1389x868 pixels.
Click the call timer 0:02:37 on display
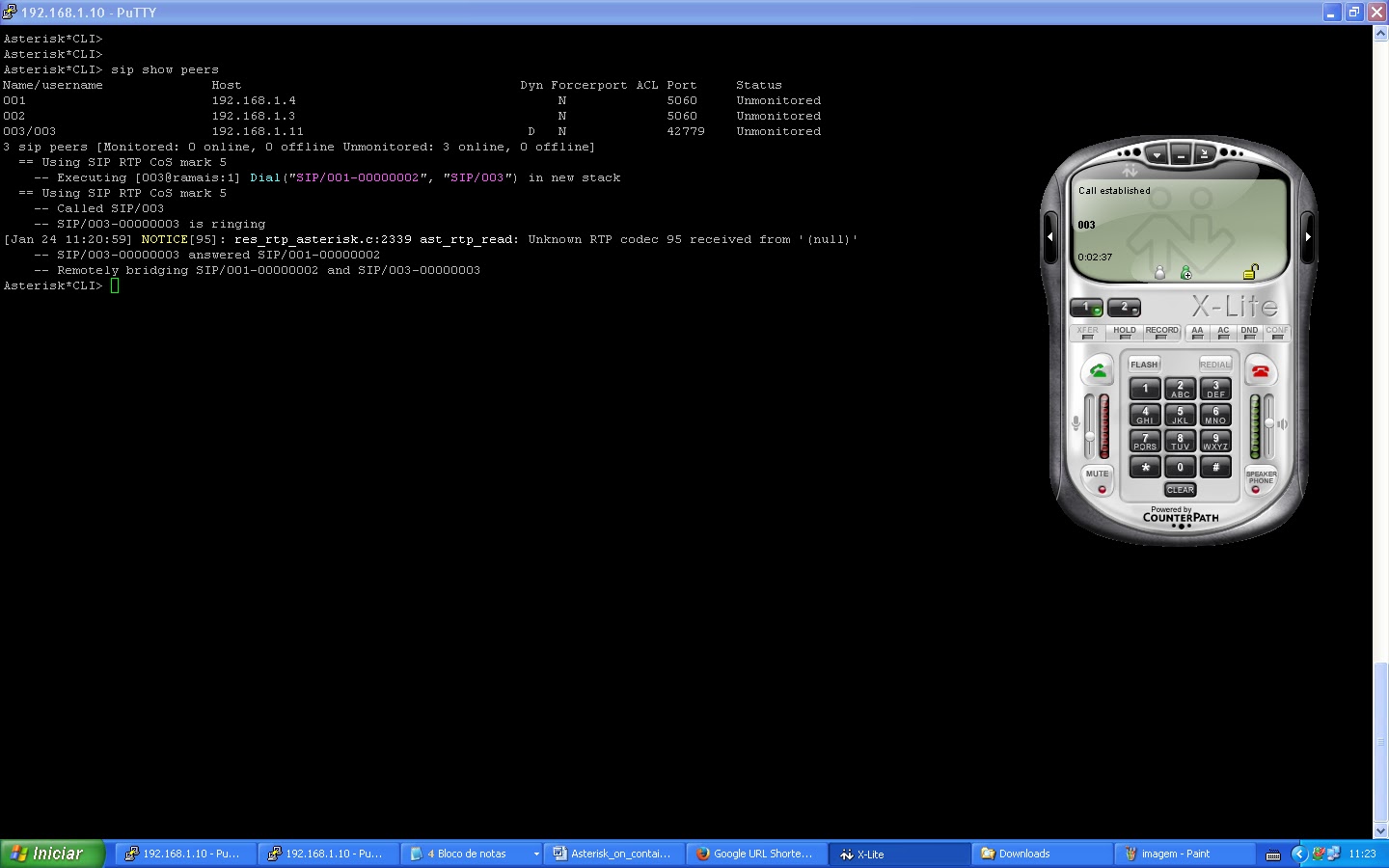coord(1095,258)
